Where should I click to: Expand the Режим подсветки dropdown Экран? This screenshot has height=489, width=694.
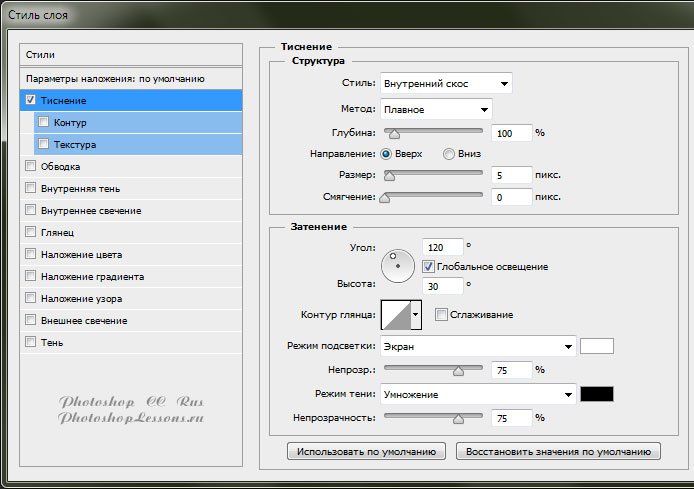(x=477, y=346)
